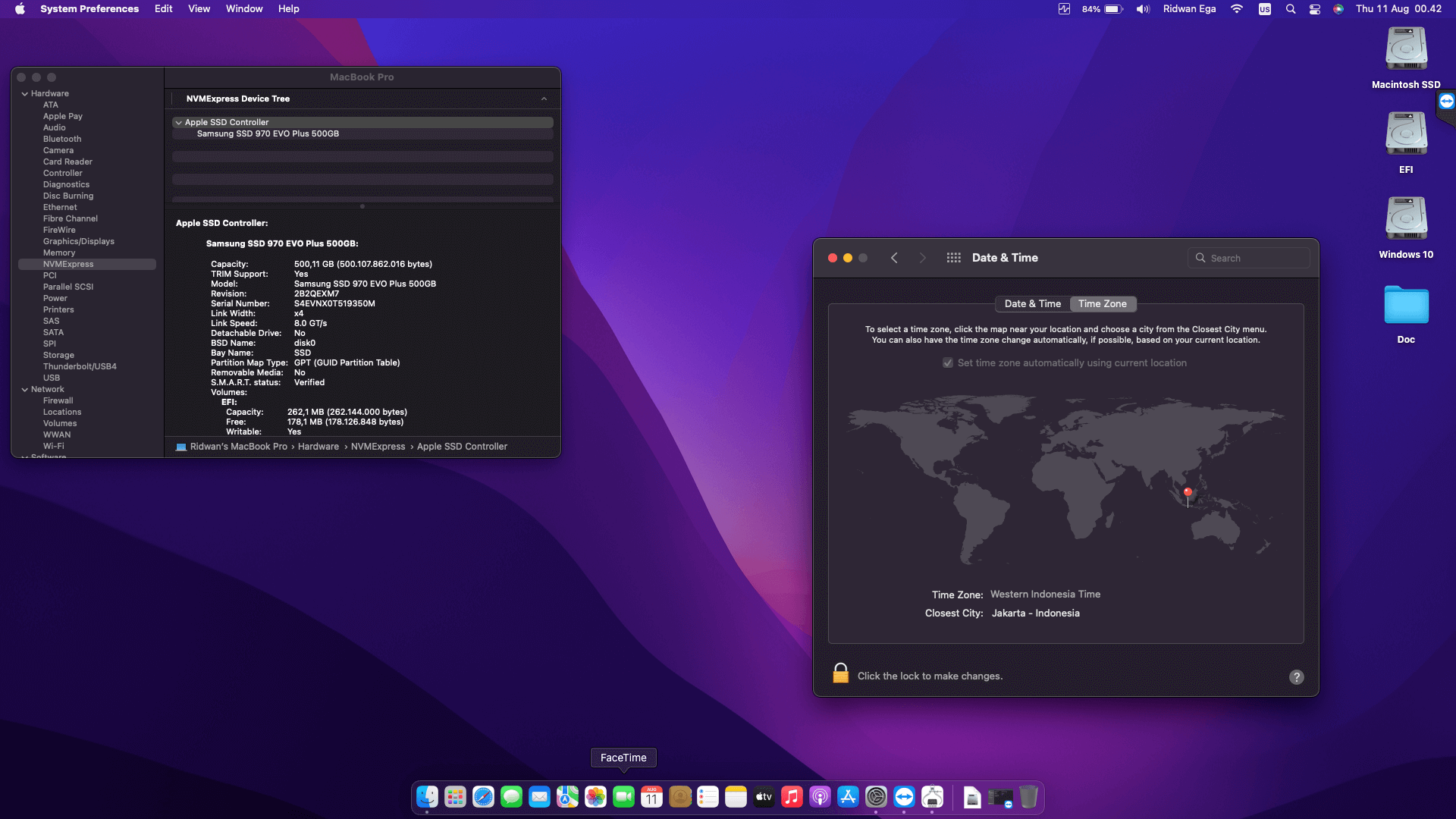This screenshot has height=819, width=1456.
Task: Open the Window menu in the menu bar
Action: tap(243, 8)
